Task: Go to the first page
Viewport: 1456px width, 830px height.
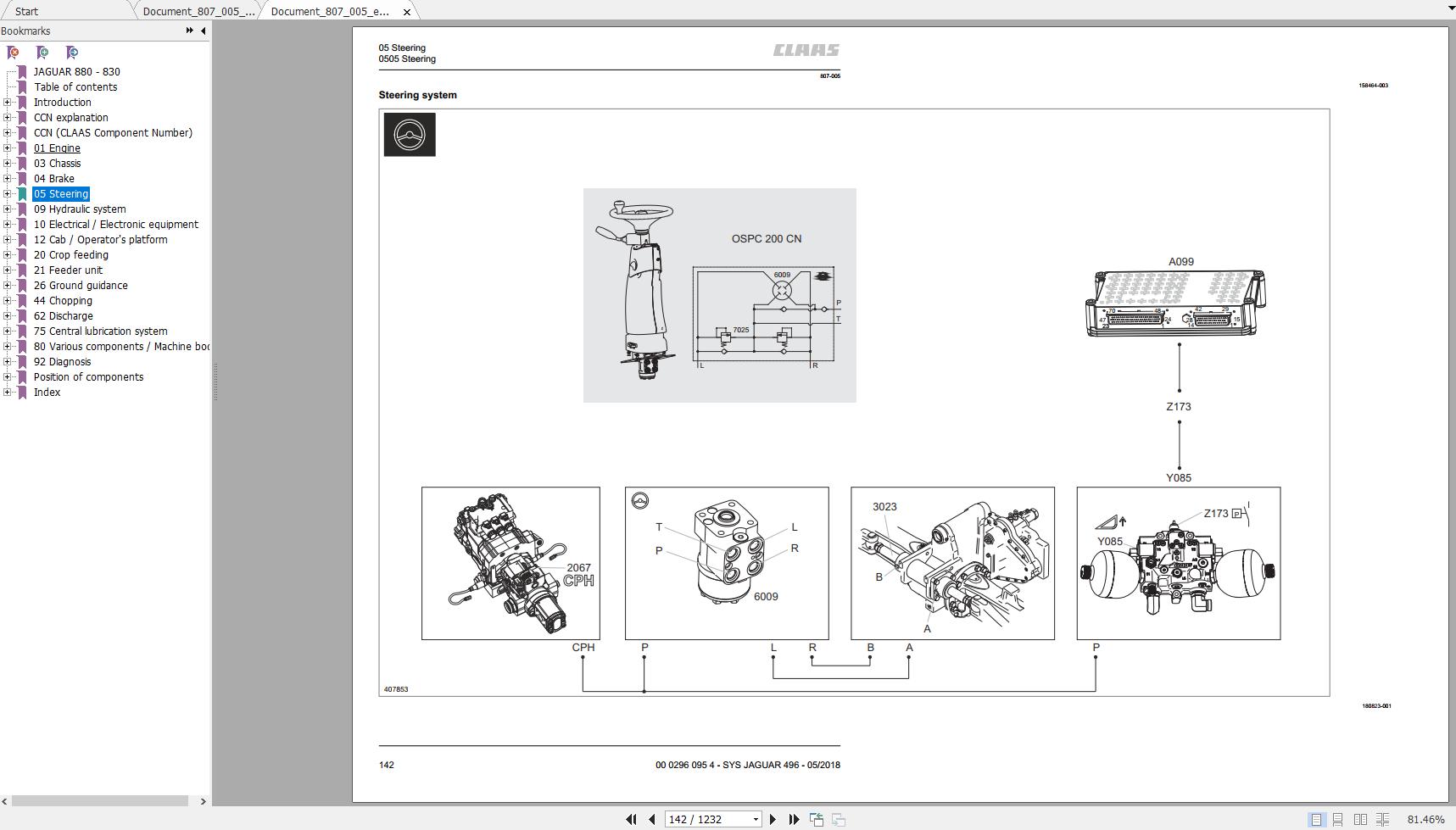Action: coord(631,819)
